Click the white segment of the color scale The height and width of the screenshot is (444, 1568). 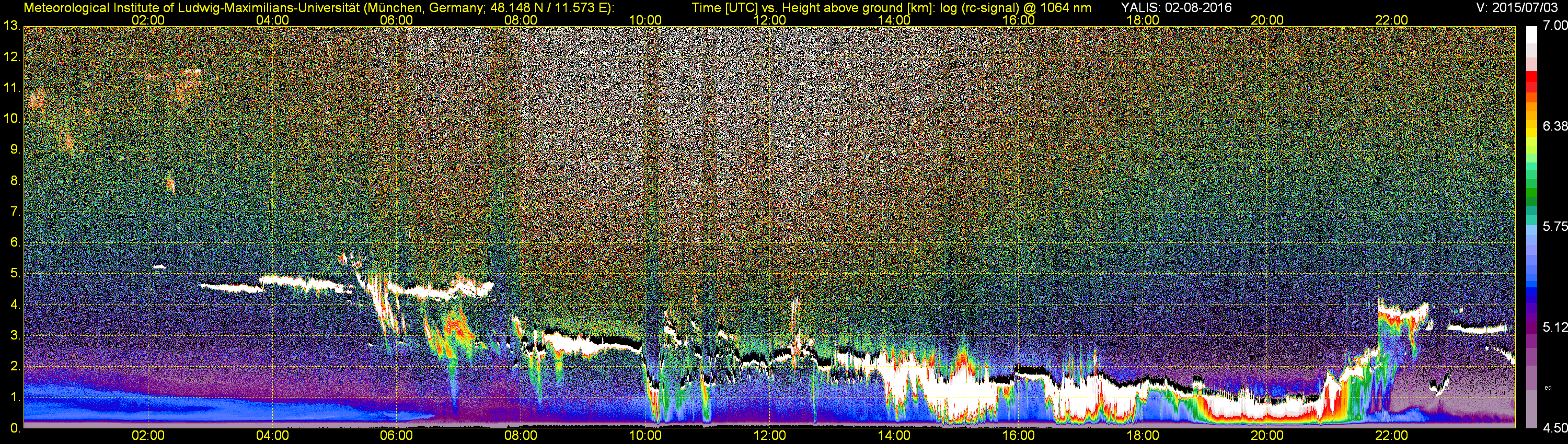pos(1532,36)
